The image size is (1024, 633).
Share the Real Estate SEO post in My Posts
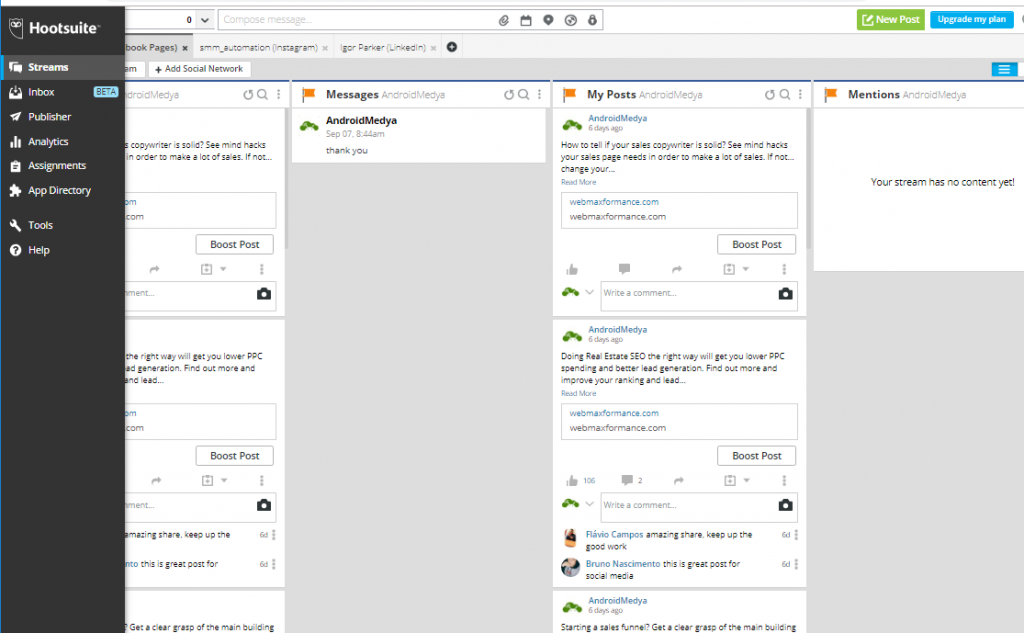coord(679,481)
